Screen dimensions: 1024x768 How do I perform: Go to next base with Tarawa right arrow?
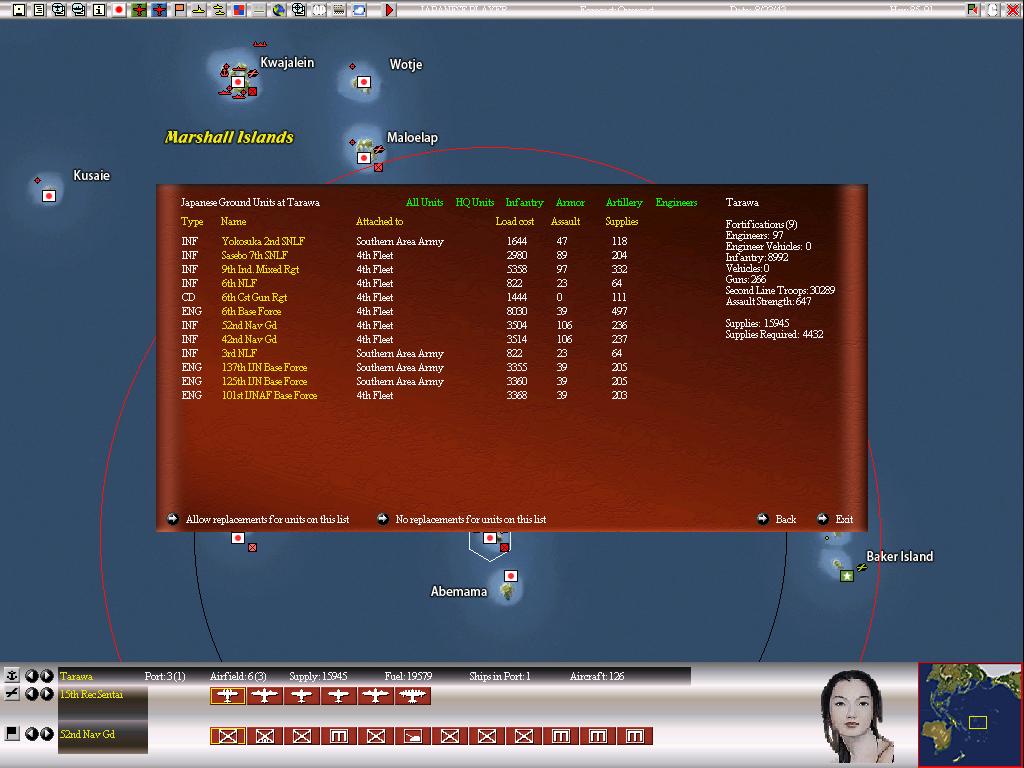[46, 675]
